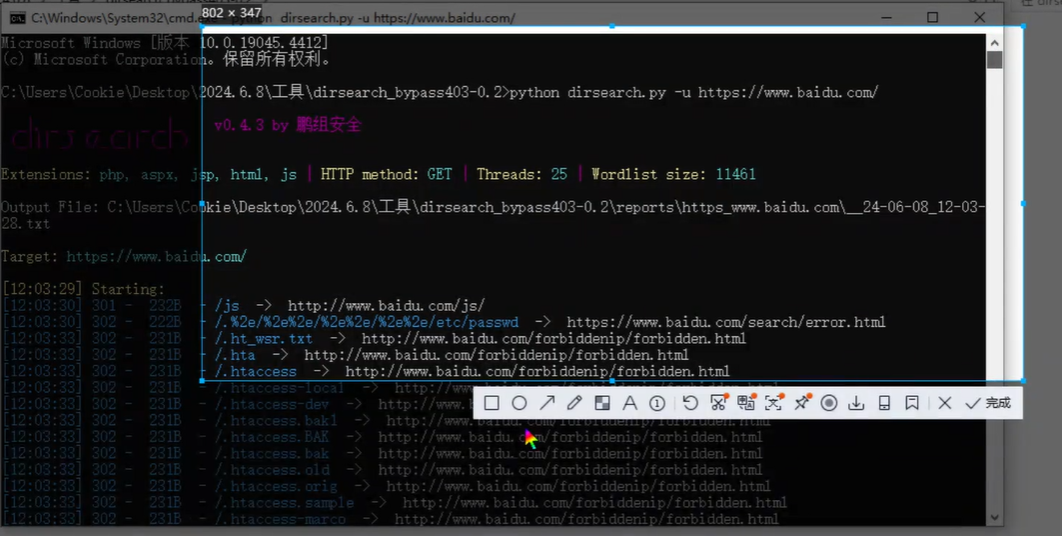Select the ellipse annotation tool
The height and width of the screenshot is (536, 1062).
pyautogui.click(x=519, y=403)
